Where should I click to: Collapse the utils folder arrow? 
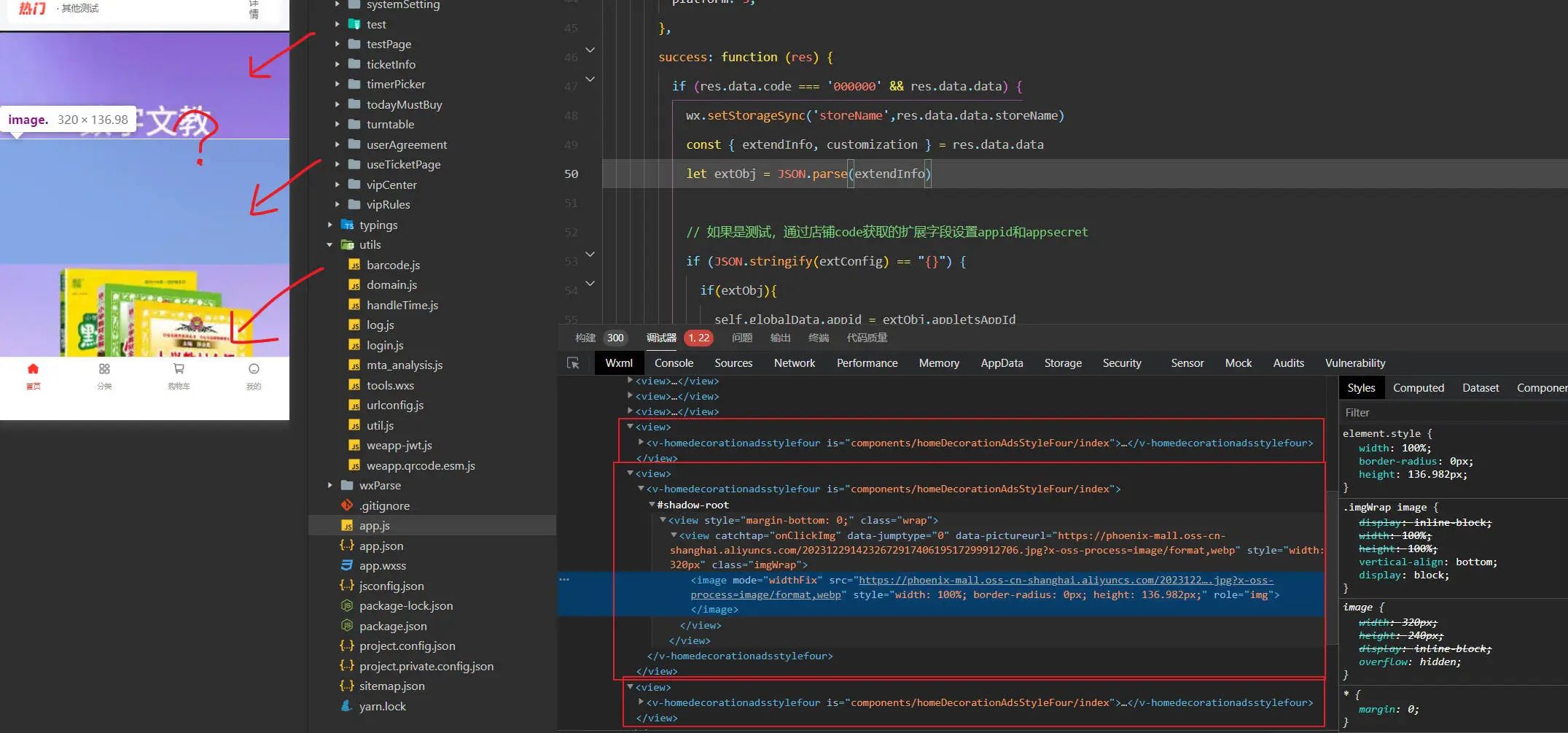tap(329, 245)
